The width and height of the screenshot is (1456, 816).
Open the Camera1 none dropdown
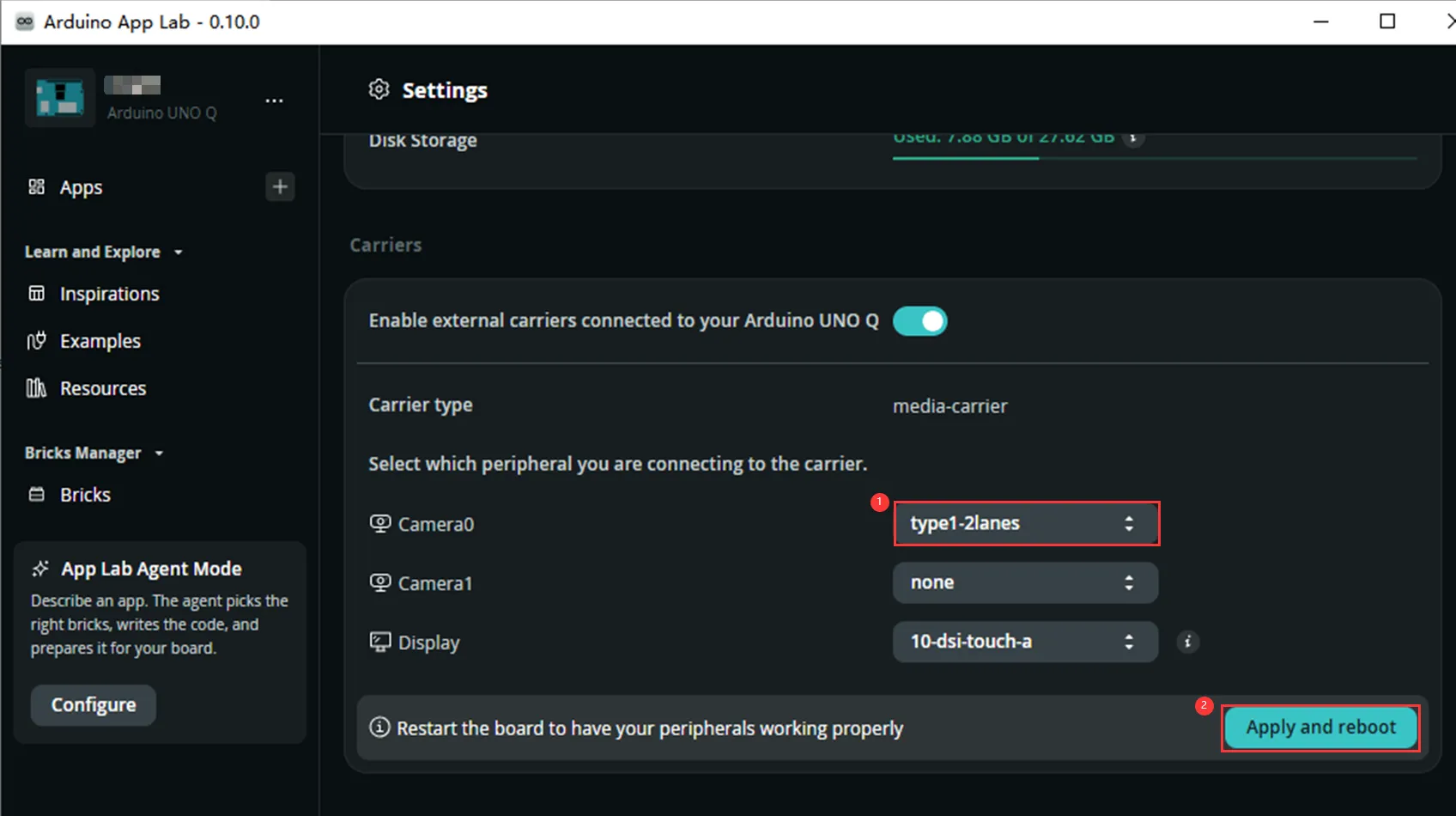[x=1026, y=583]
